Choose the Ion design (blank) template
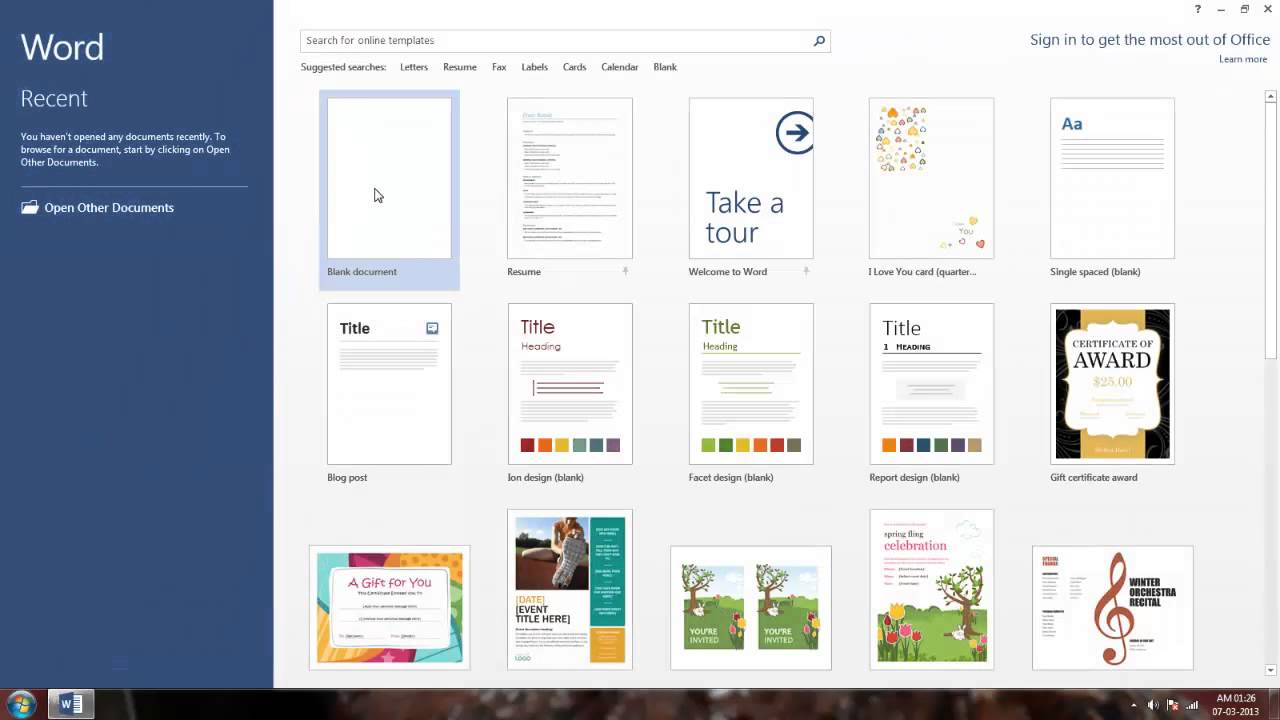 [x=570, y=384]
